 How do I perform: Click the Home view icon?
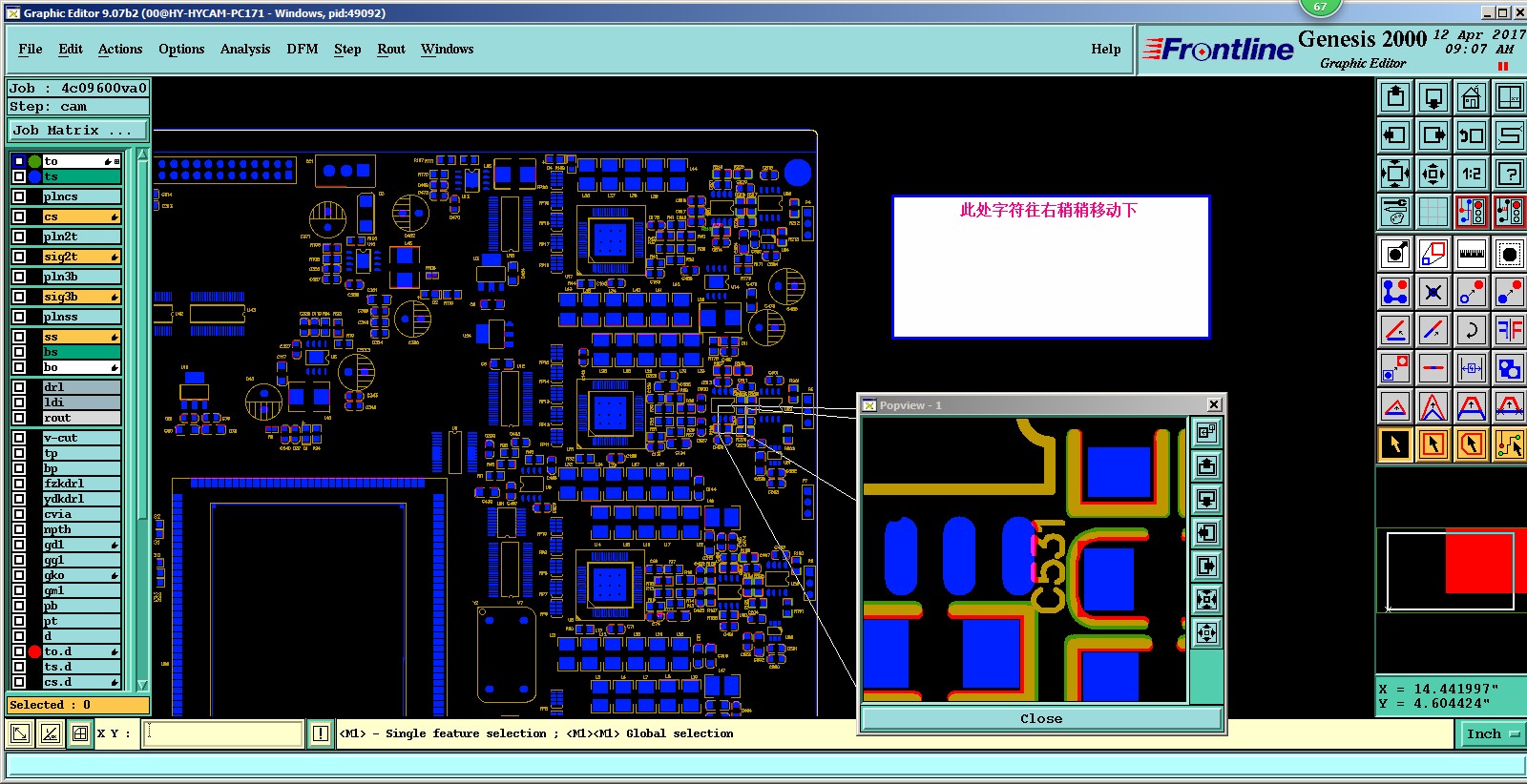click(1472, 97)
